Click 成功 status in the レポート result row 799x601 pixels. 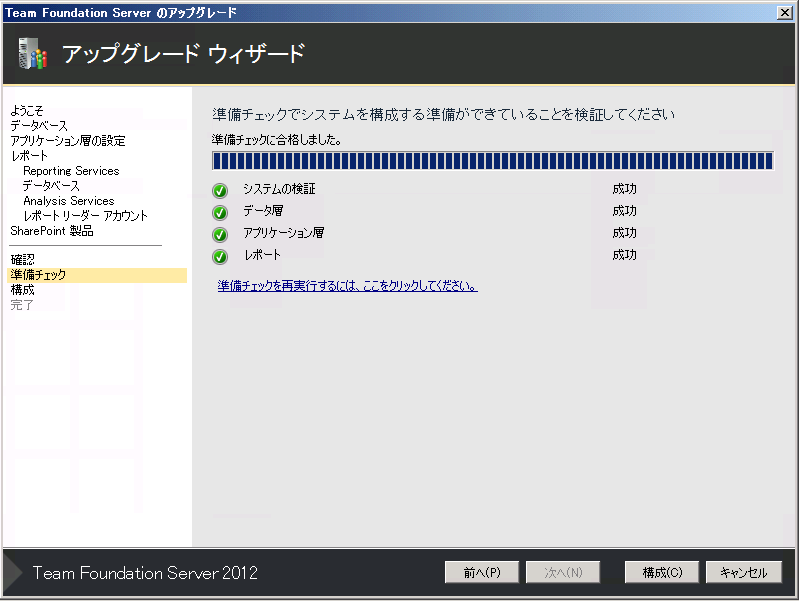coord(624,255)
